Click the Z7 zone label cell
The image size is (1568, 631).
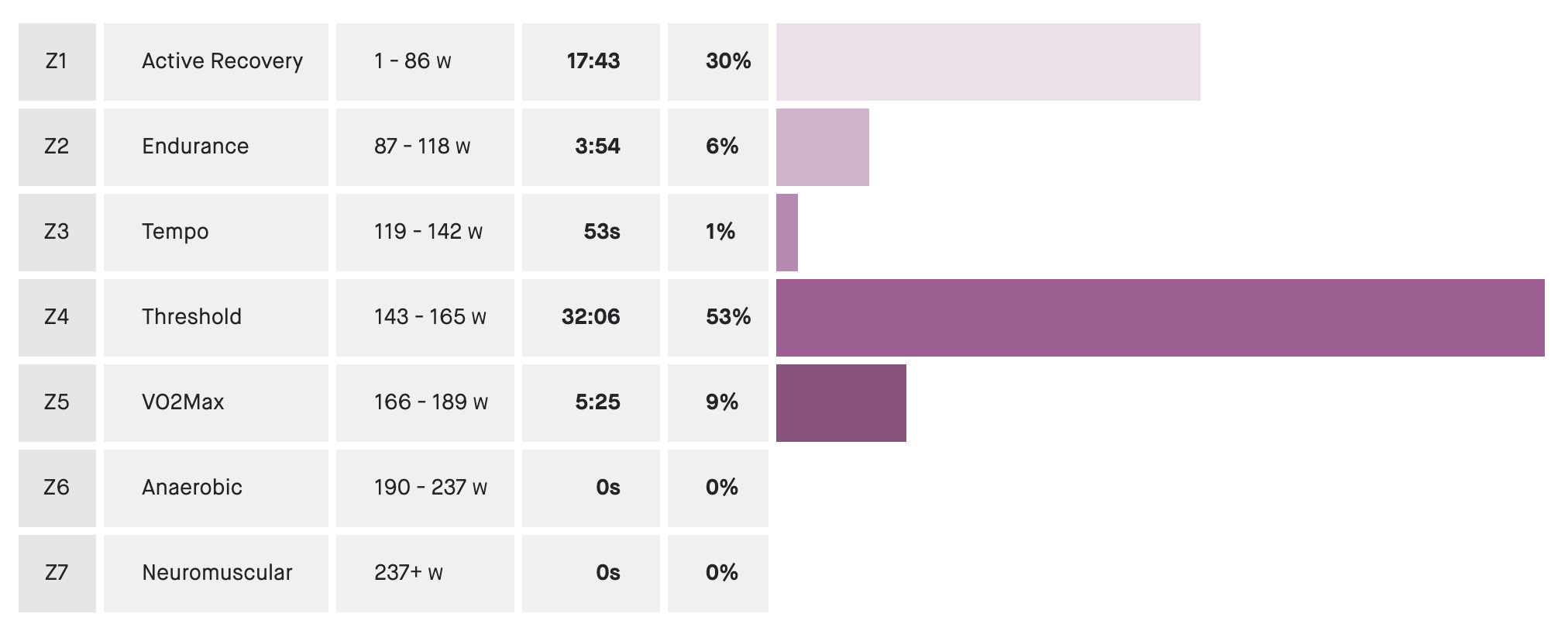tap(57, 573)
